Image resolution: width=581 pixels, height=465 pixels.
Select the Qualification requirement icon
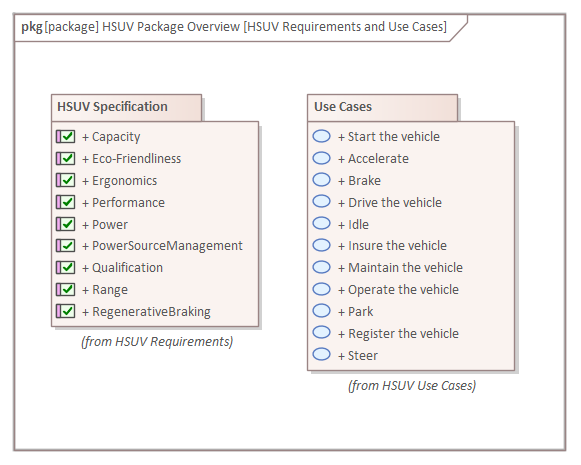tap(66, 268)
